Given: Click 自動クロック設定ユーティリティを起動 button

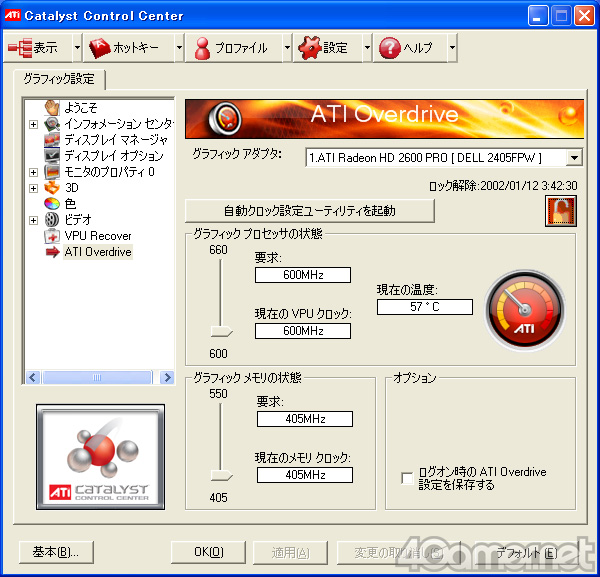Looking at the screenshot, I should (x=310, y=211).
